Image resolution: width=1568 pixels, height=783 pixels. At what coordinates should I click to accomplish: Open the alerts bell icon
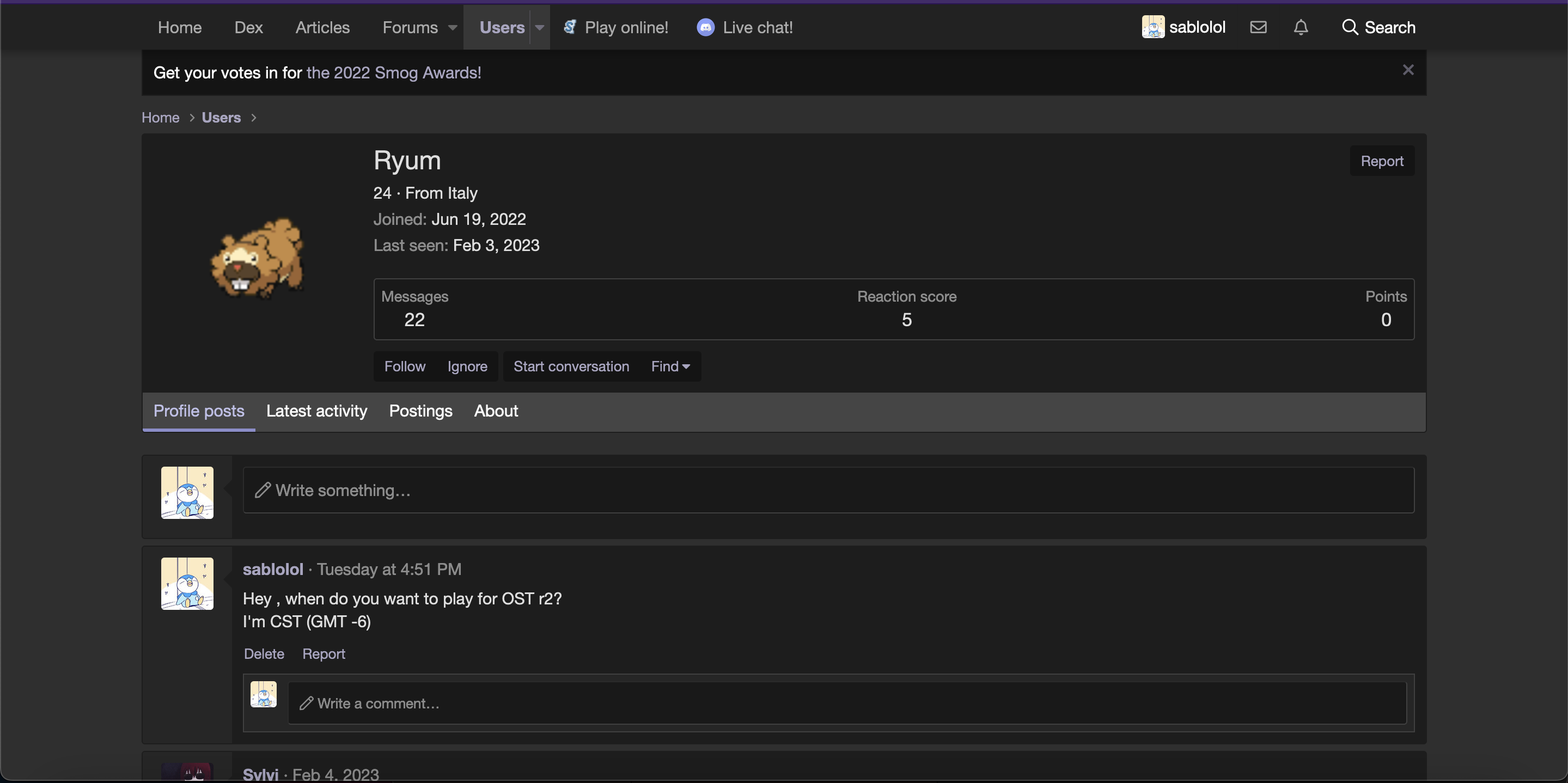[1301, 27]
